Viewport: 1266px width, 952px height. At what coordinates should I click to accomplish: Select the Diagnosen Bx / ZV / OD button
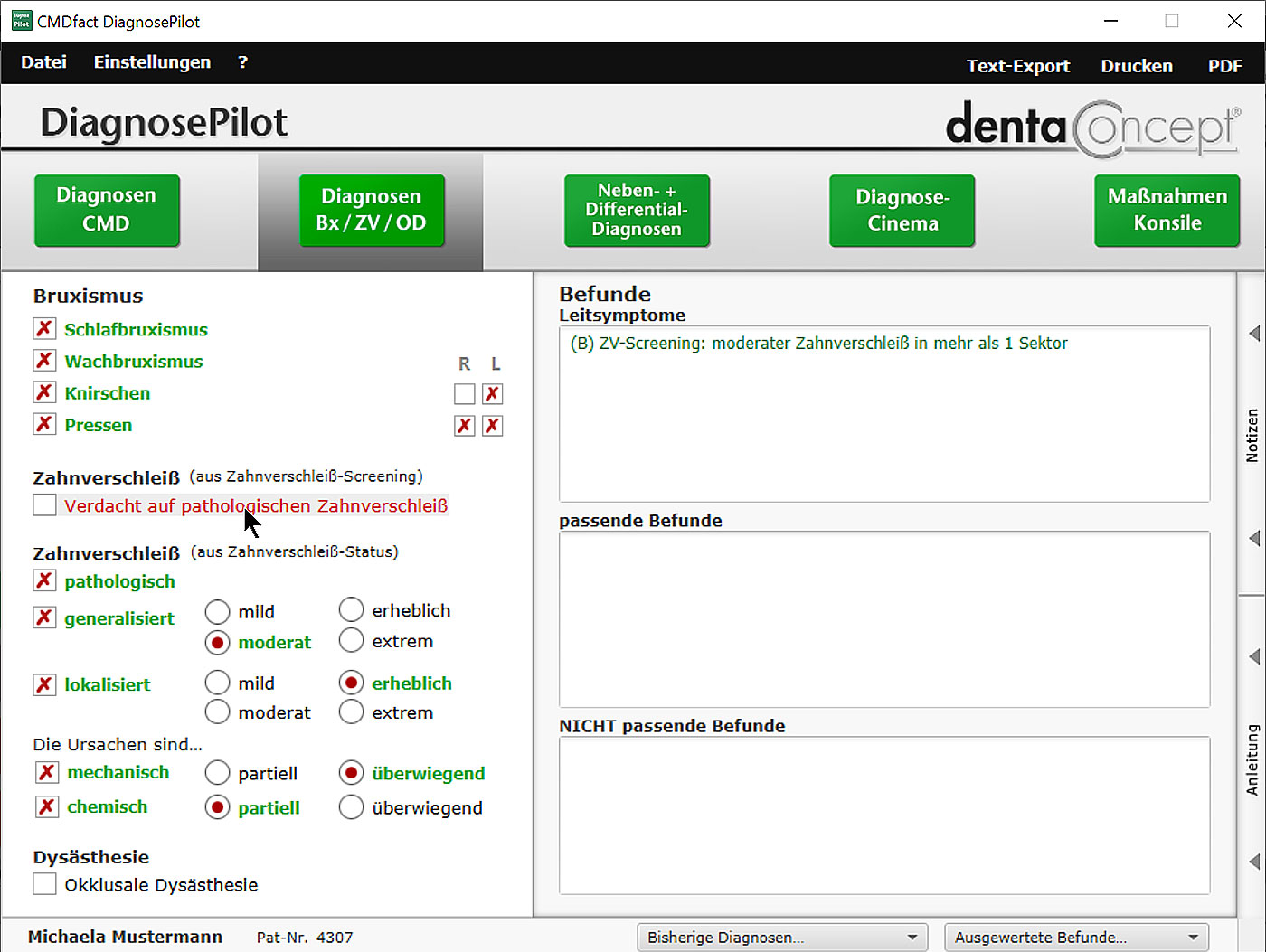[x=372, y=210]
